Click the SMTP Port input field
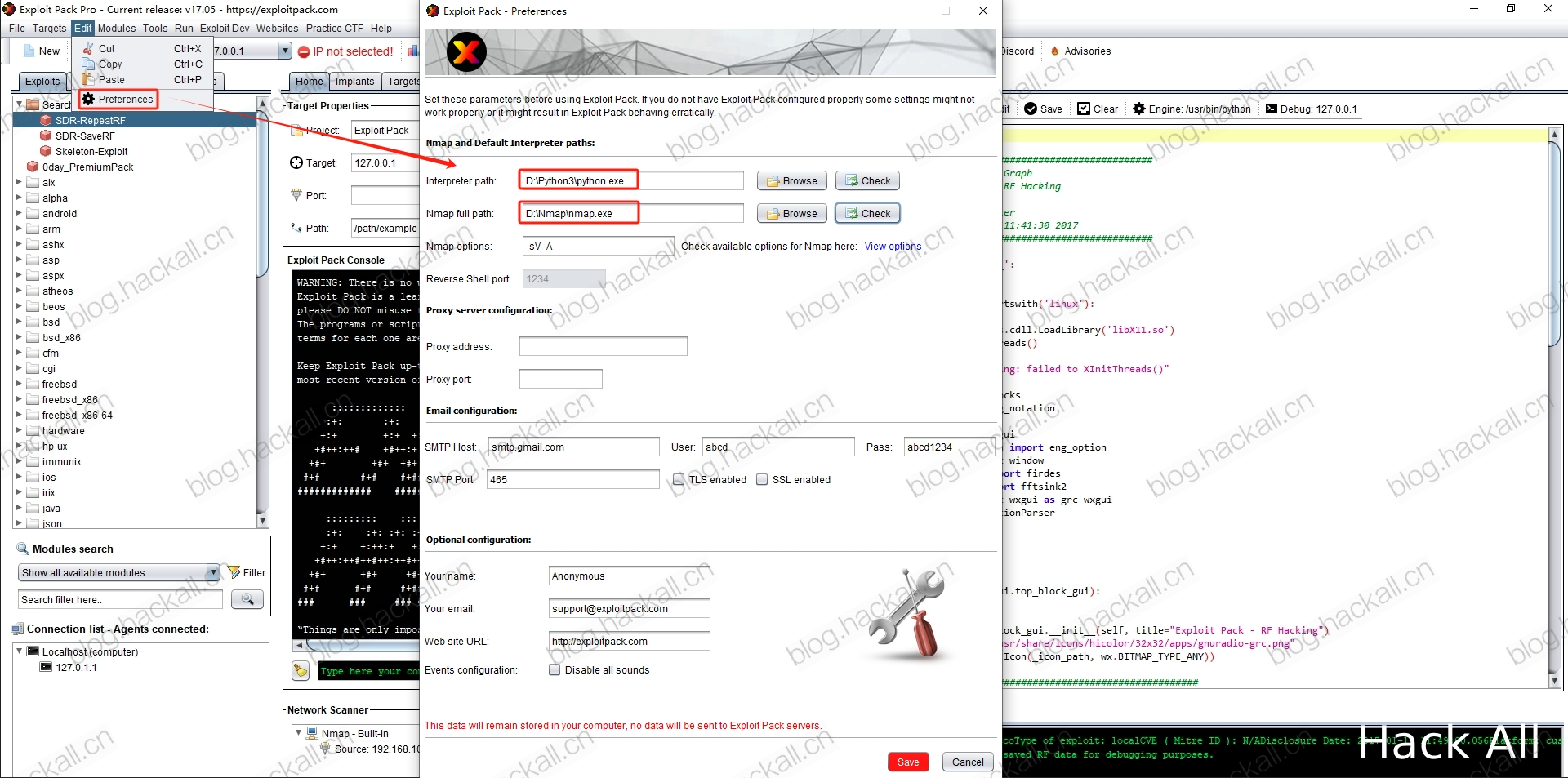This screenshot has height=778, width=1568. tap(573, 479)
